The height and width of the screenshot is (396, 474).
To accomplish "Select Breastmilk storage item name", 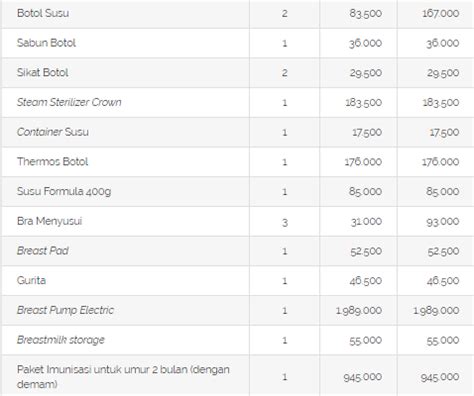I will [x=61, y=340].
